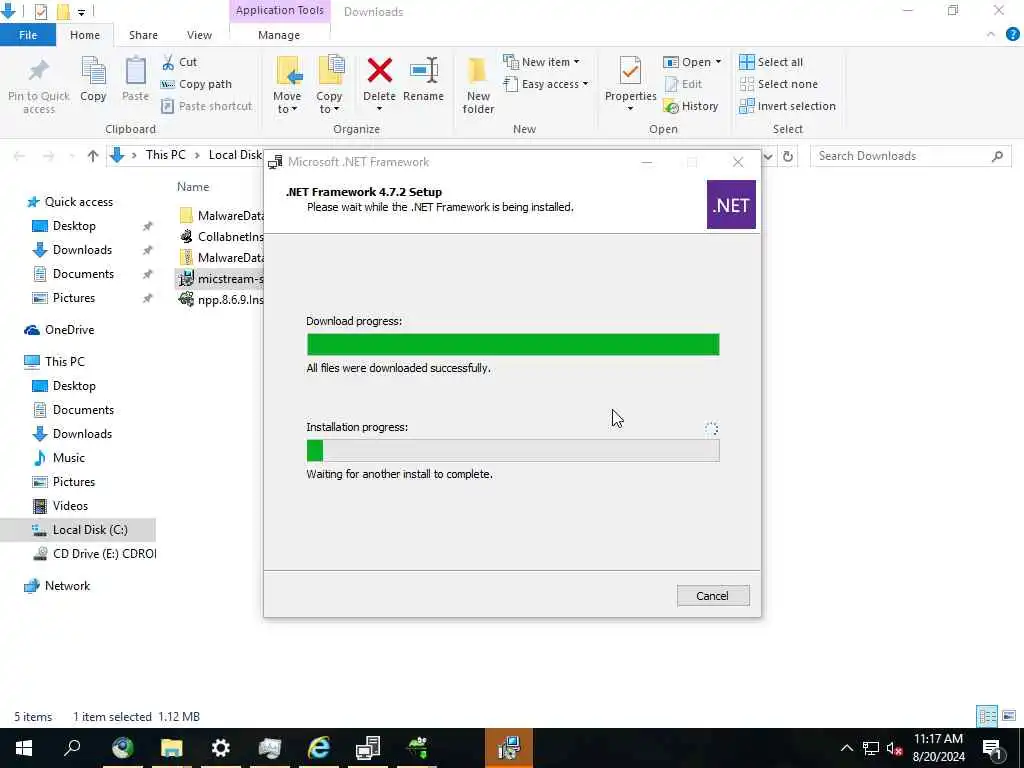Click Select all in ribbon
The height and width of the screenshot is (768, 1024).
[771, 62]
